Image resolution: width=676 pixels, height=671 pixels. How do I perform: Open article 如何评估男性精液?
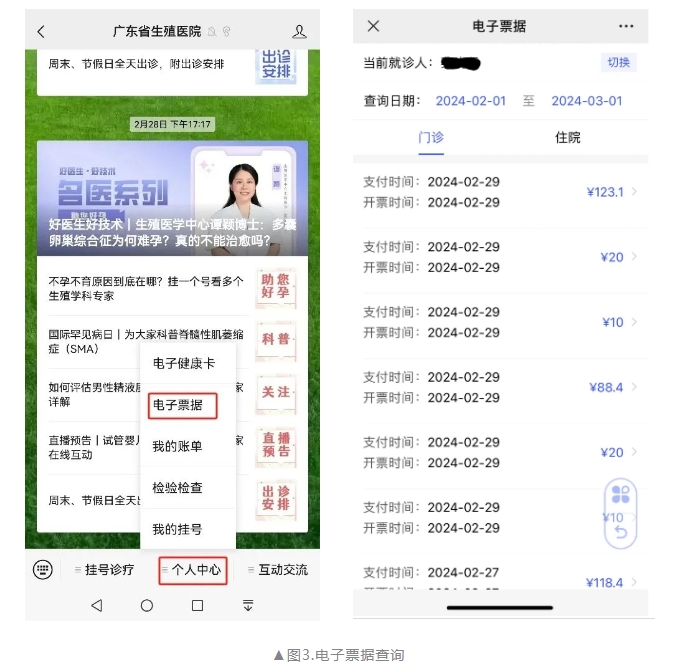point(95,395)
